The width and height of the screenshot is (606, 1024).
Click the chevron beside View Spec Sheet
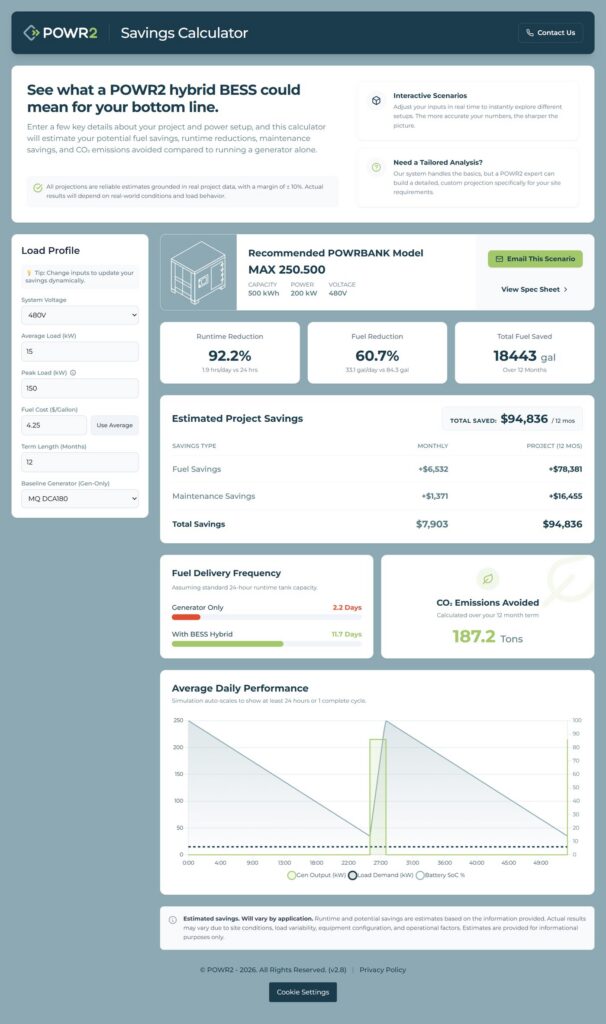point(566,289)
